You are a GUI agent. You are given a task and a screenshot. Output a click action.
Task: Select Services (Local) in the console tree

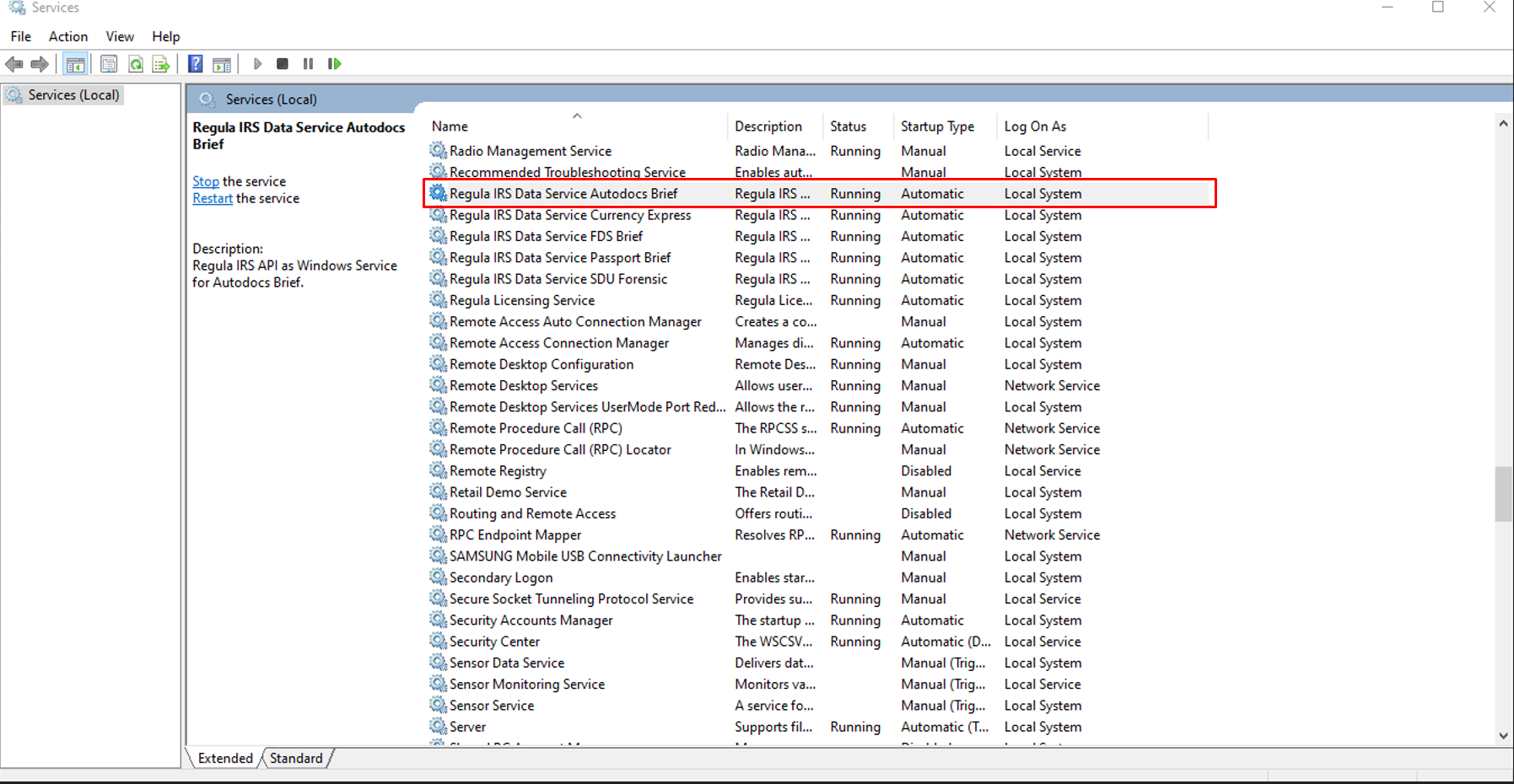[x=73, y=95]
